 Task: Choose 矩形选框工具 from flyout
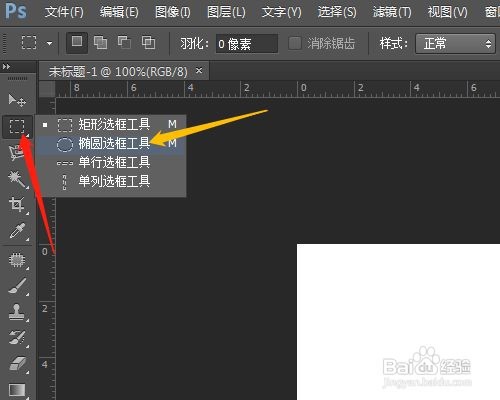111,124
